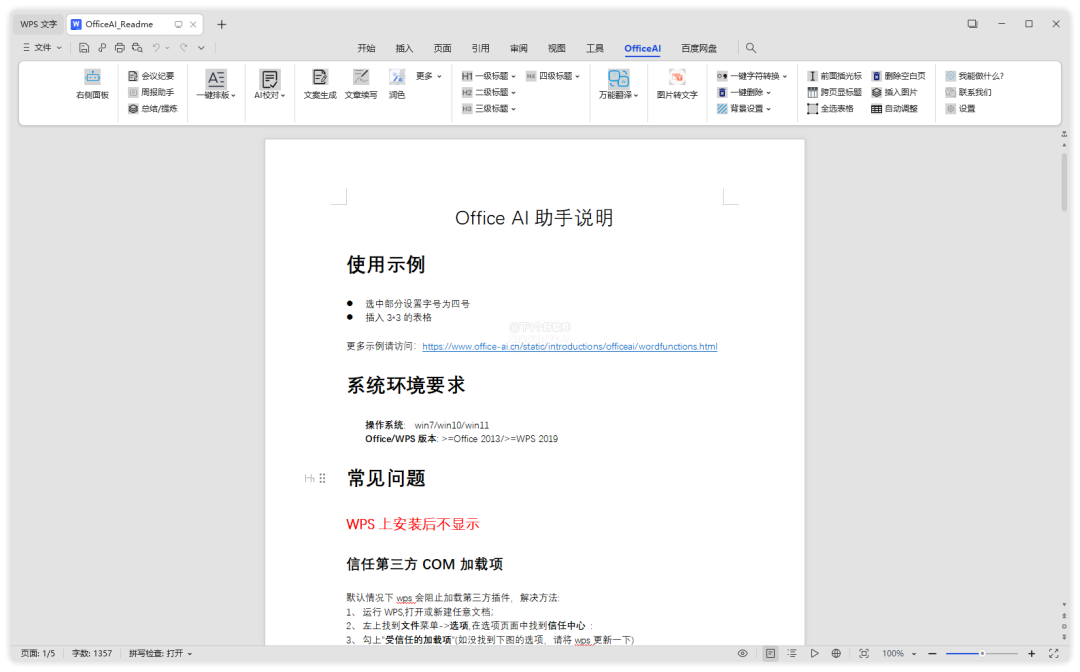Viewport: 1080px width, 672px height.
Task: Open the office-ai.cn wordfunctions hyperlink
Action: click(569, 347)
